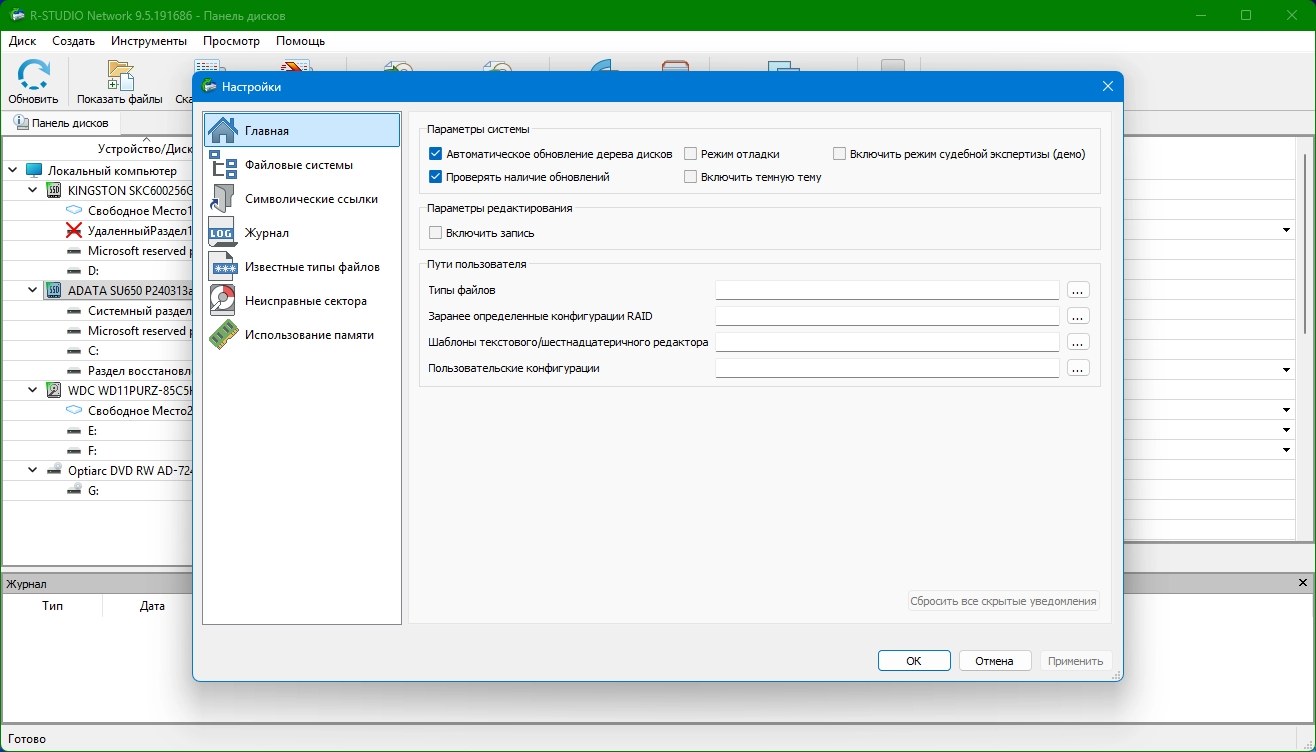Toggle the Включить запись checkbox
The width and height of the screenshot is (1316, 752).
pyautogui.click(x=435, y=233)
